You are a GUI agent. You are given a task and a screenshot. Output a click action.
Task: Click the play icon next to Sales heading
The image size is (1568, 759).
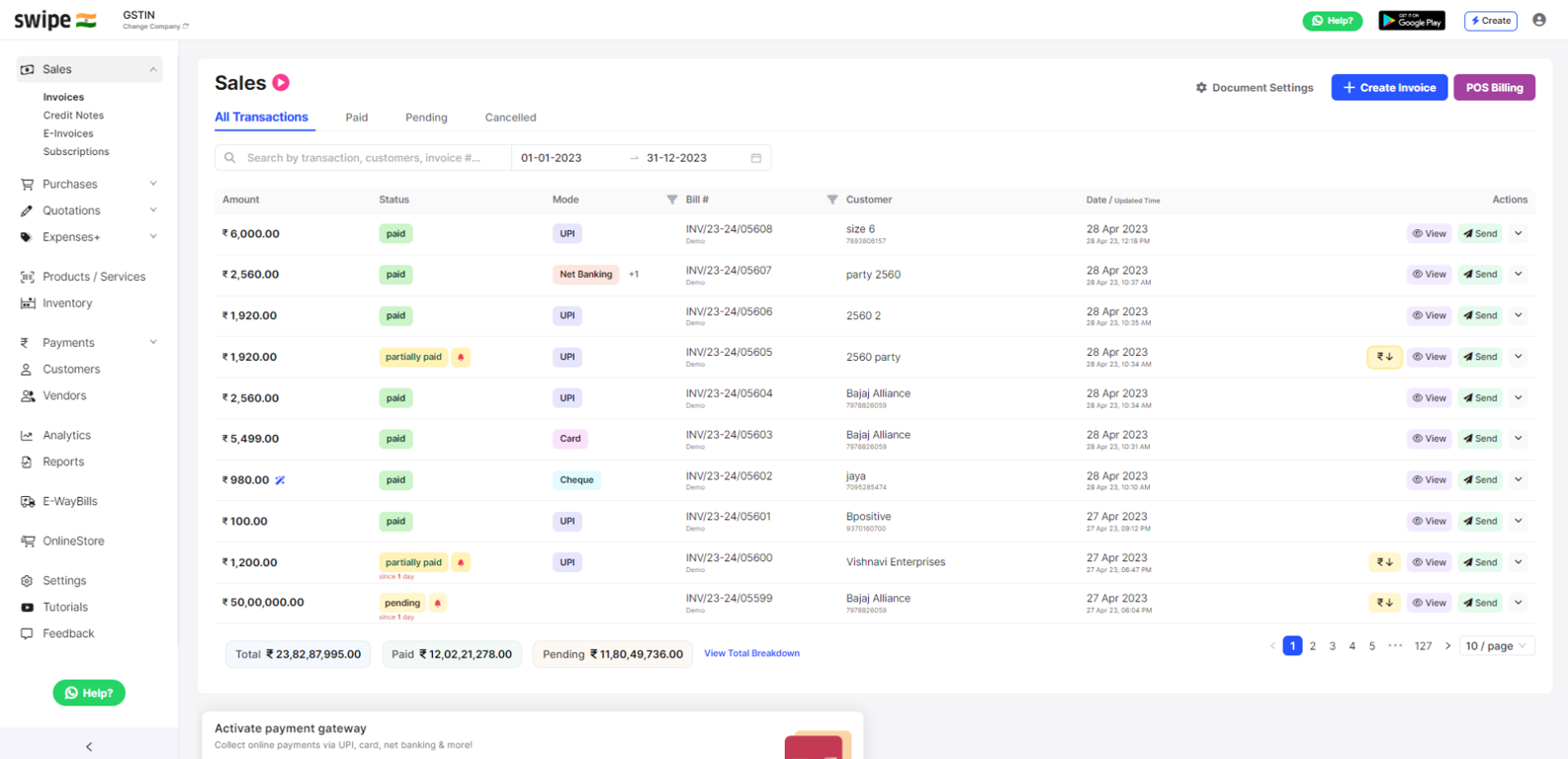coord(281,83)
